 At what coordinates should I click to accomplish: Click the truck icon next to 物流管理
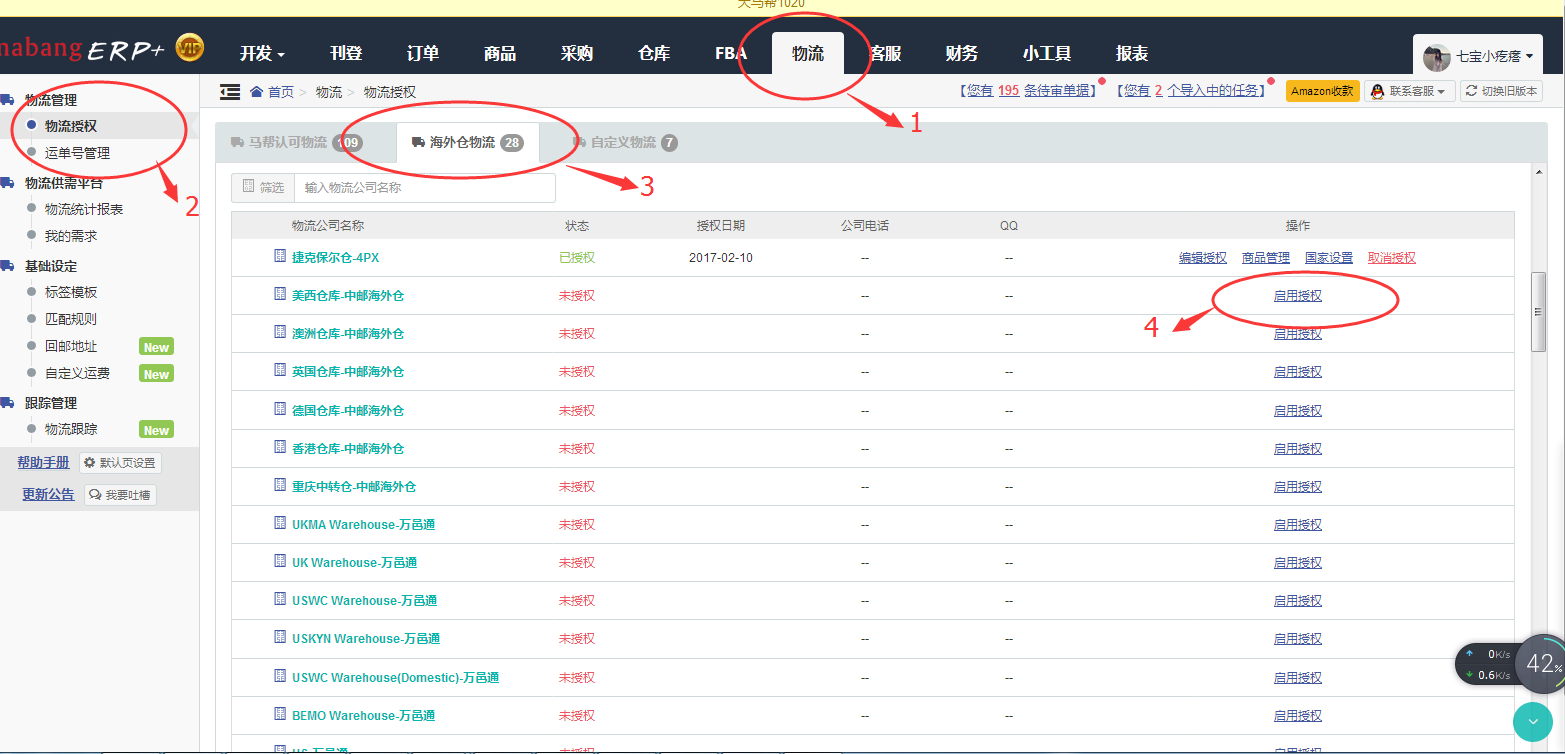click(8, 100)
